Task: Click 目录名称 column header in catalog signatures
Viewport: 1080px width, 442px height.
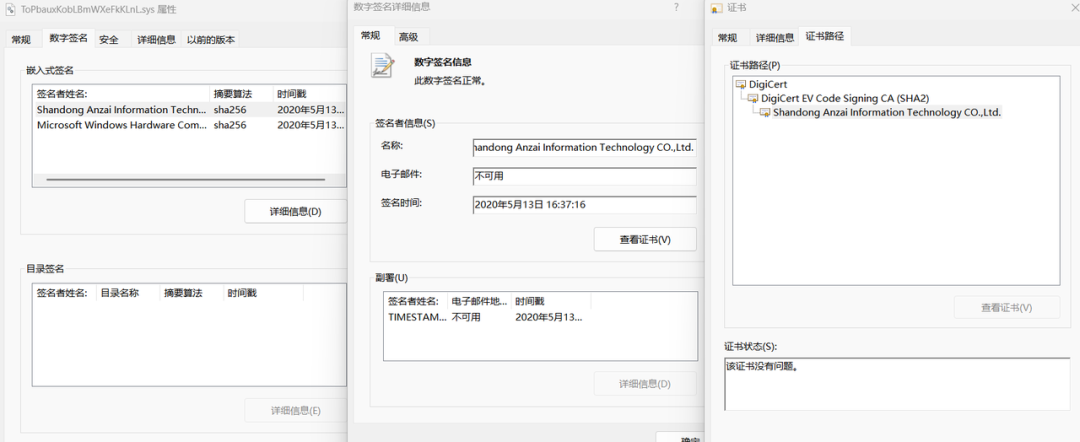Action: tap(127, 293)
